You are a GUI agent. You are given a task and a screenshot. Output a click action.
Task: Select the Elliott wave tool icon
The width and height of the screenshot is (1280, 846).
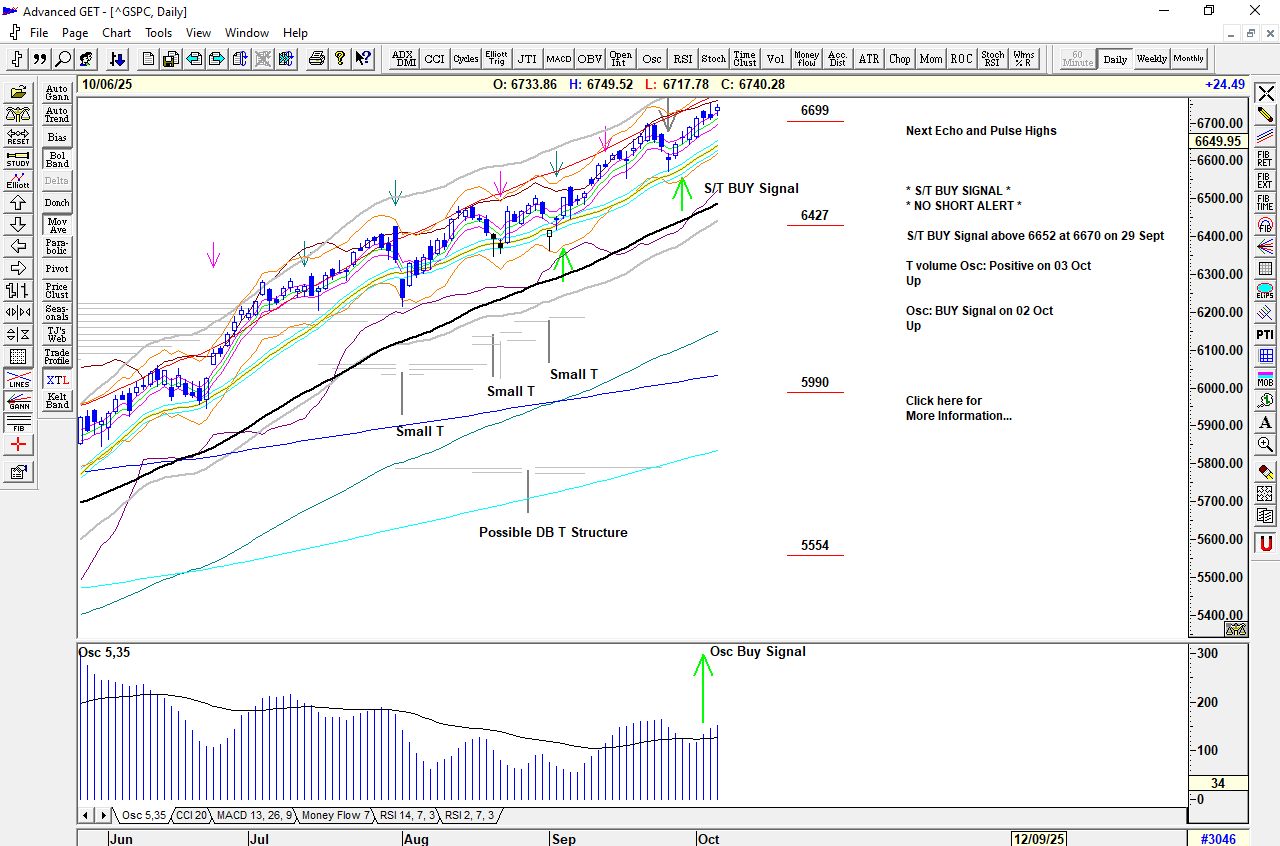coord(18,179)
